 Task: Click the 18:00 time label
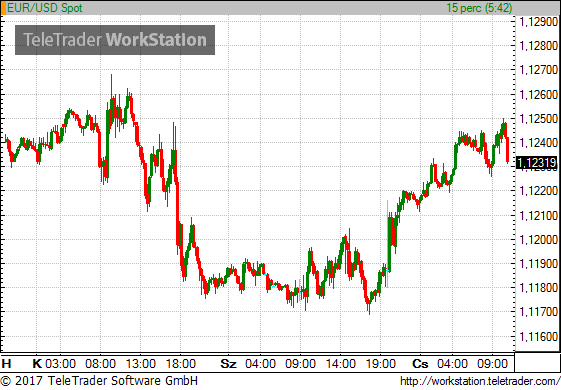click(x=181, y=364)
